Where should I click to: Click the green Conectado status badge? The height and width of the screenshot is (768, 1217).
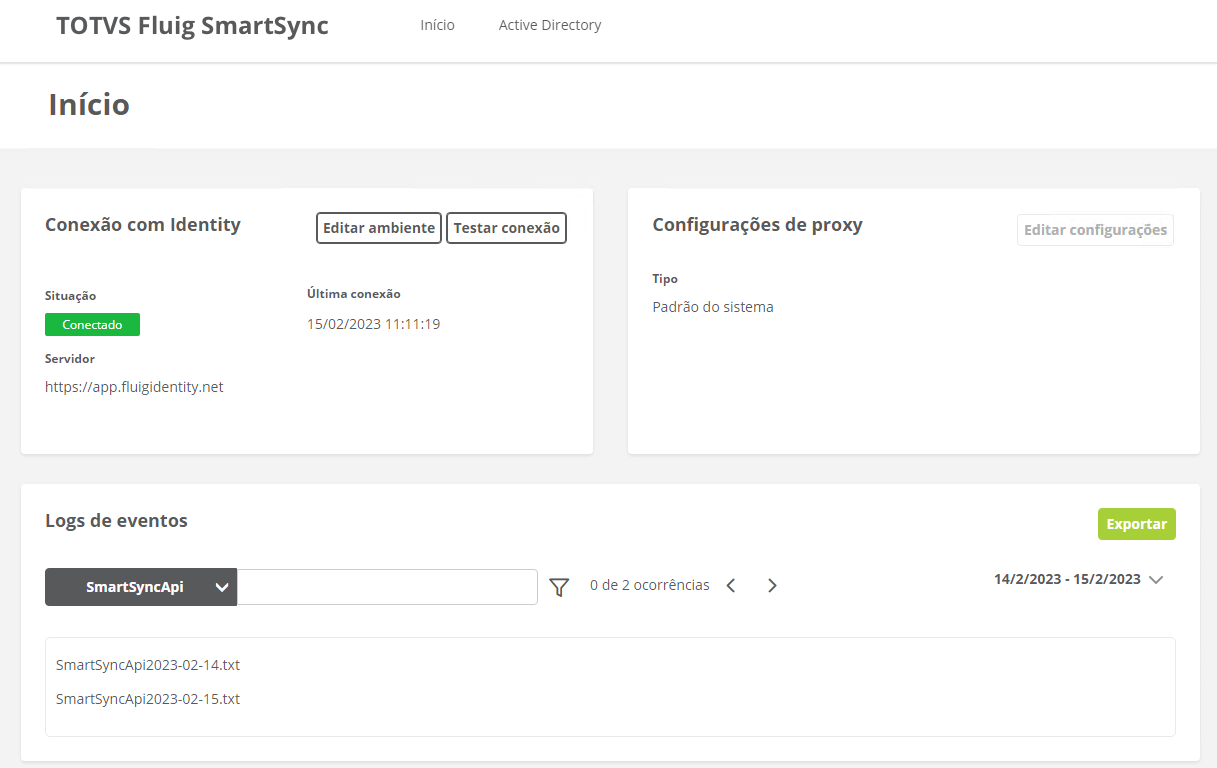[92, 324]
